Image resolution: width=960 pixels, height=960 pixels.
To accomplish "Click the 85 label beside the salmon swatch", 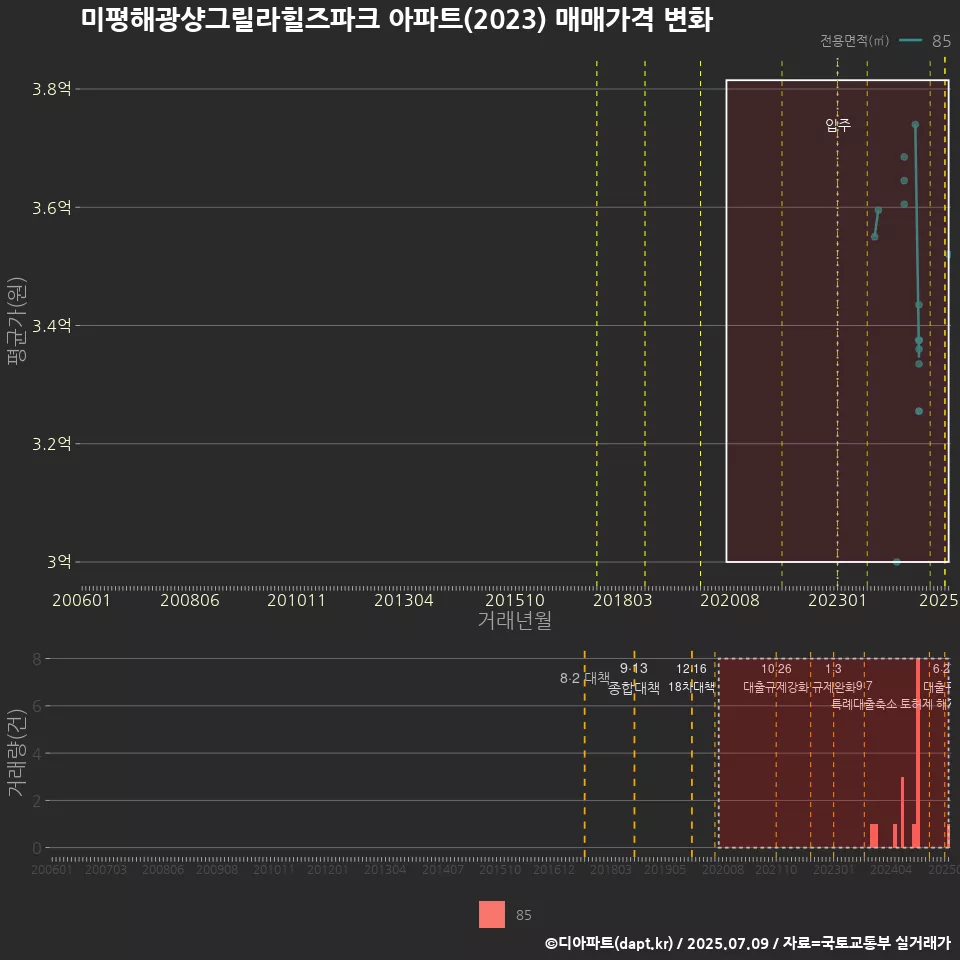I will 523,915.
